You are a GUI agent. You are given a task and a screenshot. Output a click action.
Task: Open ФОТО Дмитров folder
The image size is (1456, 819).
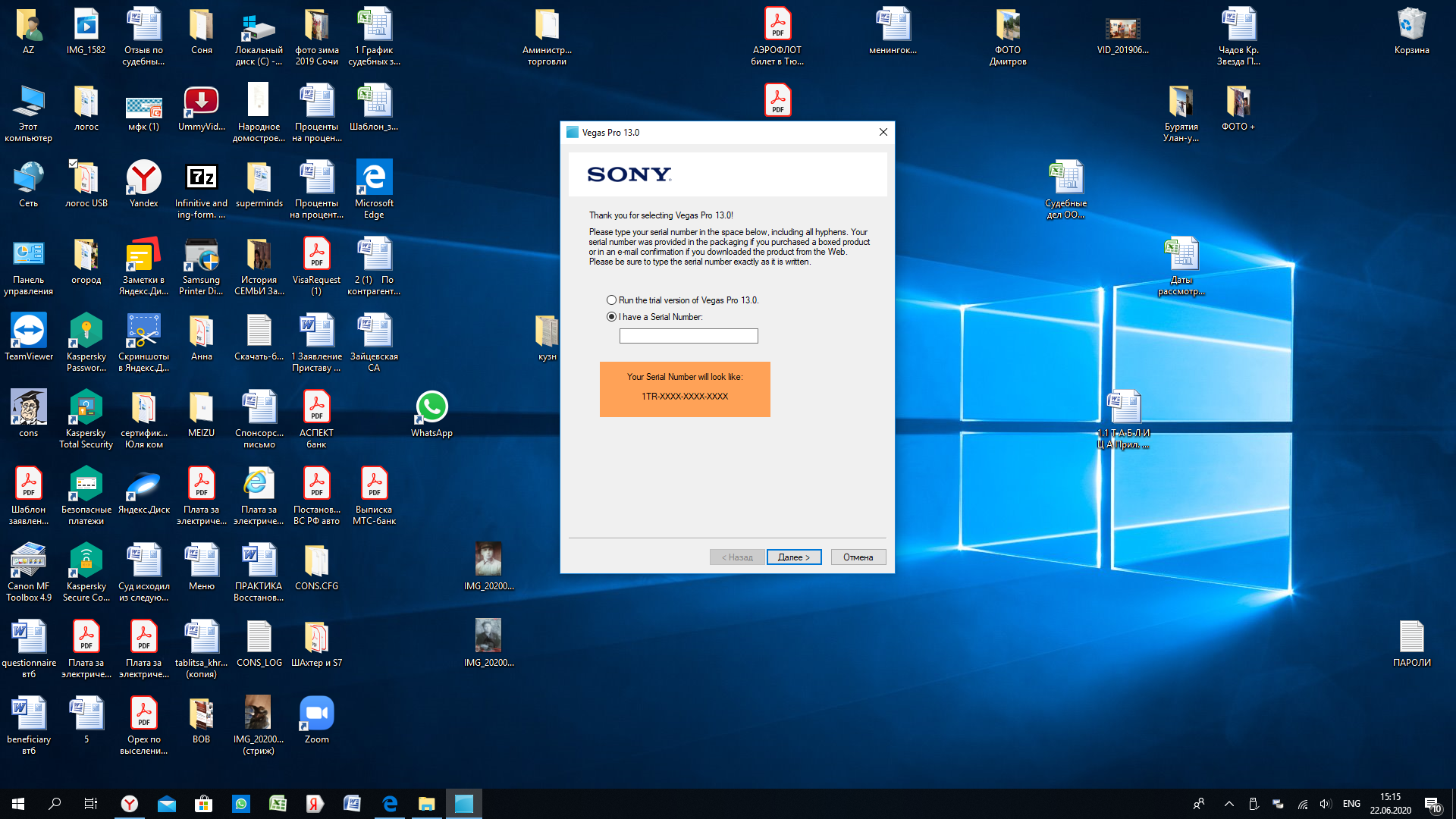[1008, 36]
